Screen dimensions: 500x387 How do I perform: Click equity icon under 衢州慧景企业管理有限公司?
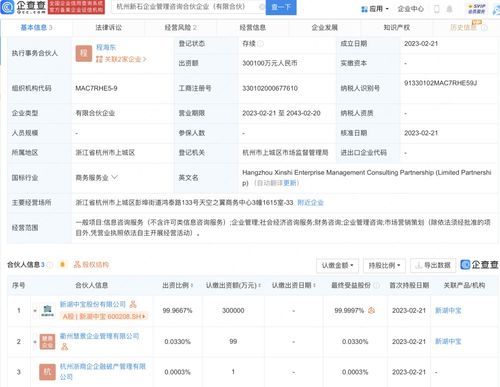(64, 347)
